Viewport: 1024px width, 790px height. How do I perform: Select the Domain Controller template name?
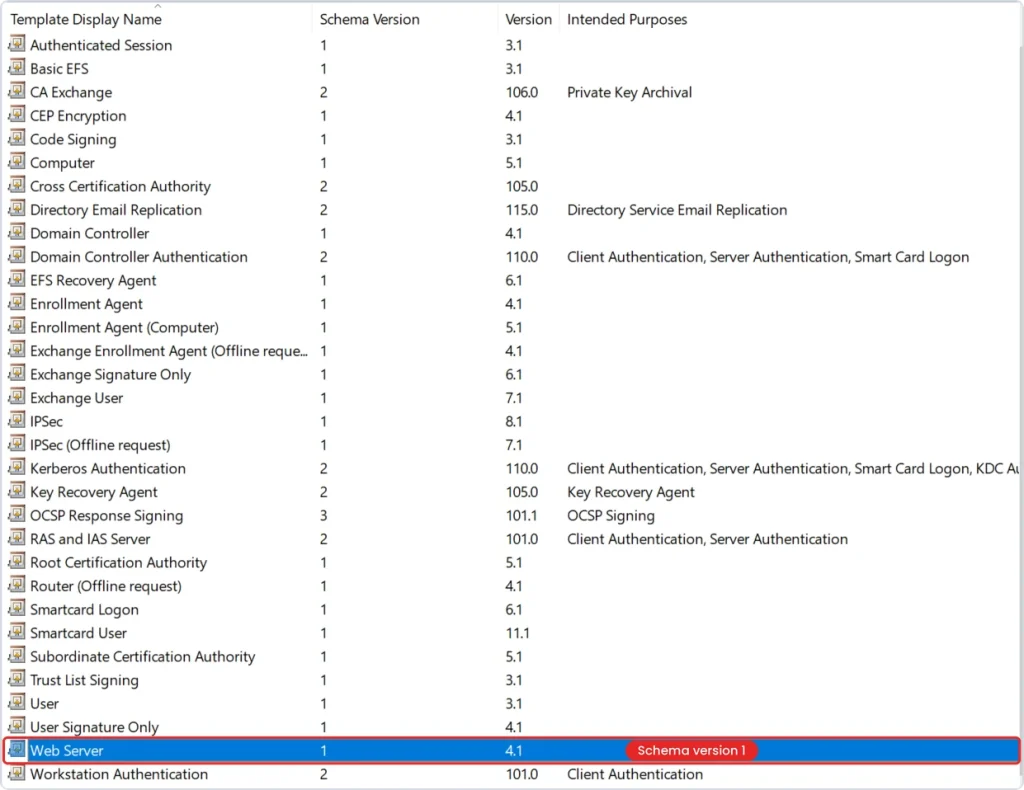[x=89, y=233]
